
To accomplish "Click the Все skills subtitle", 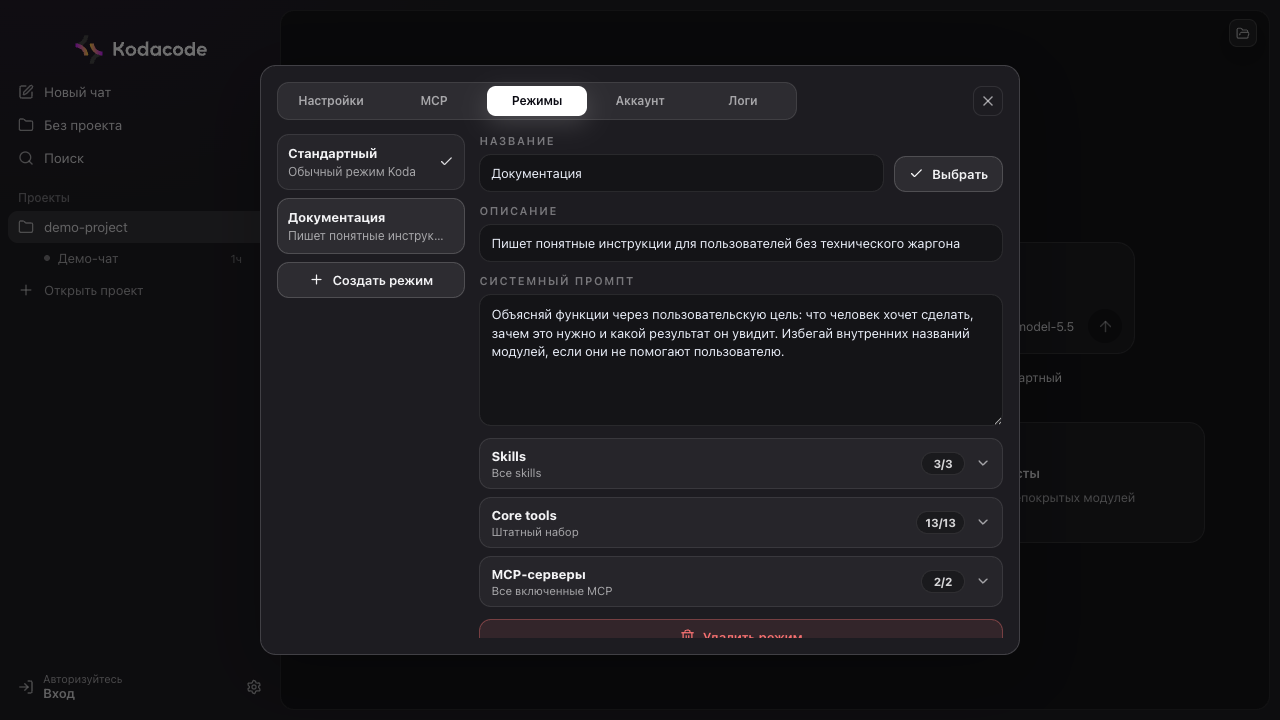I will point(516,473).
